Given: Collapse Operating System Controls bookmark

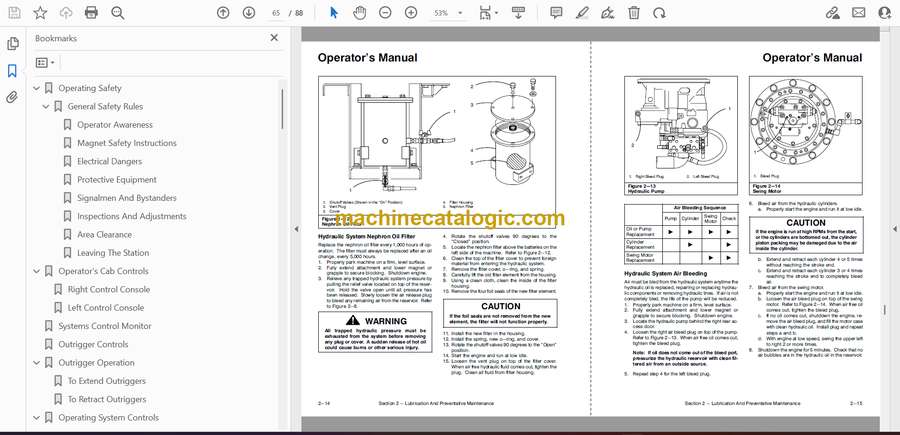Looking at the screenshot, I should click(x=37, y=418).
